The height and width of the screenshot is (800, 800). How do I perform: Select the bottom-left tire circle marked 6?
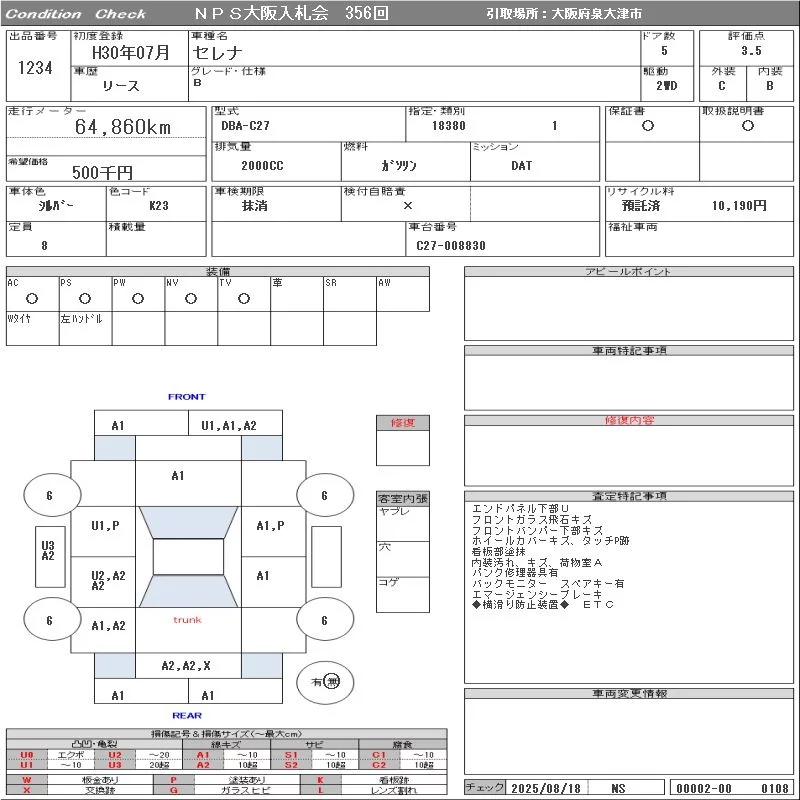[51, 620]
